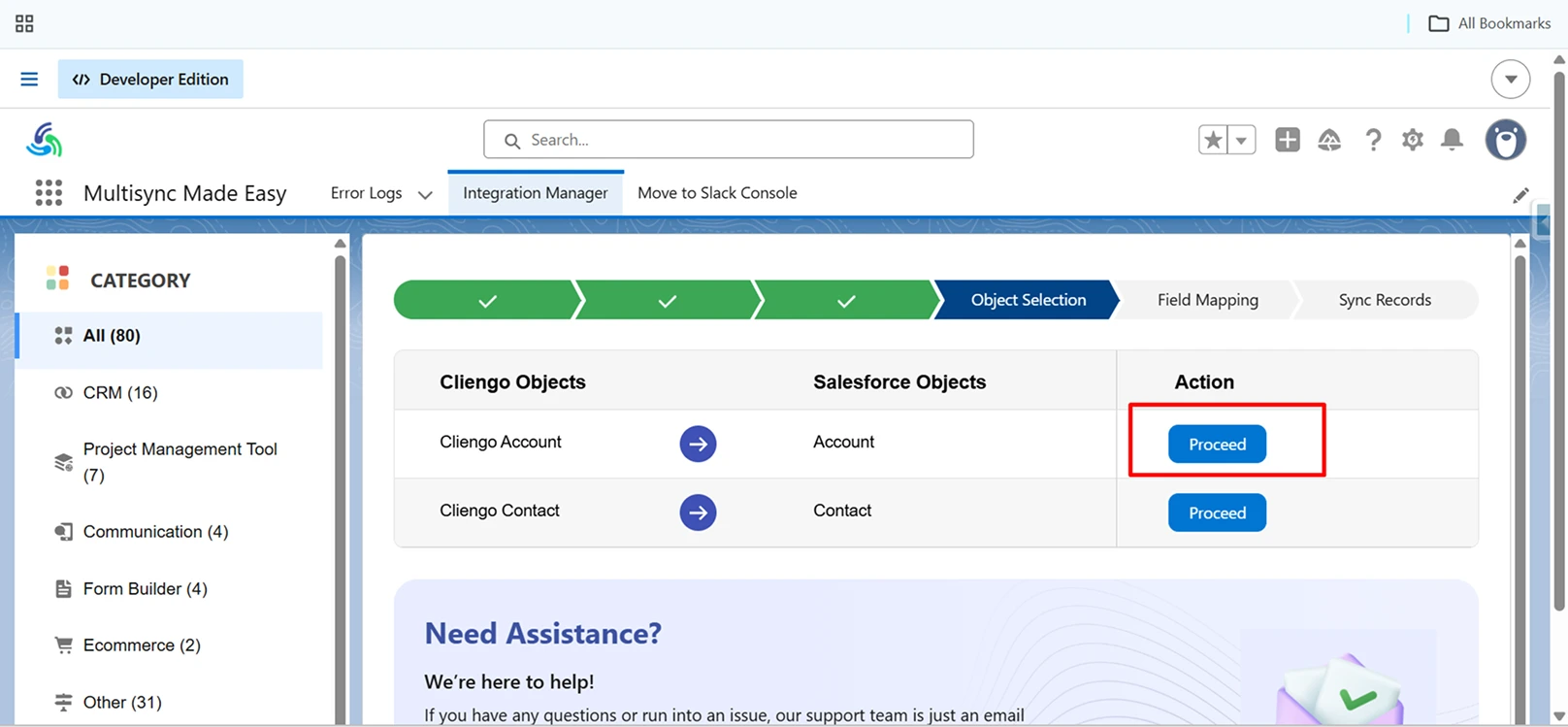
Task: Open the Favorites list dropdown arrow
Action: pyautogui.click(x=1241, y=140)
